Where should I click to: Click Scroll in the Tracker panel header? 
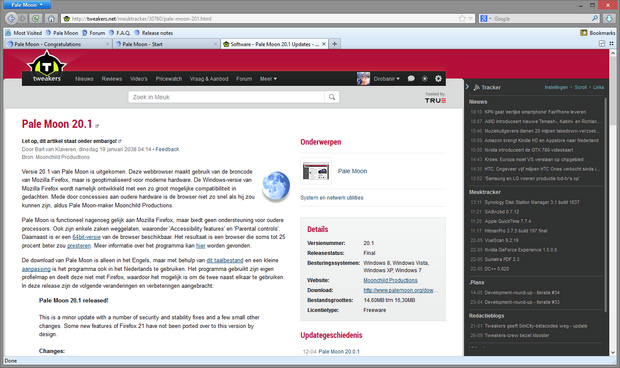pyautogui.click(x=580, y=87)
